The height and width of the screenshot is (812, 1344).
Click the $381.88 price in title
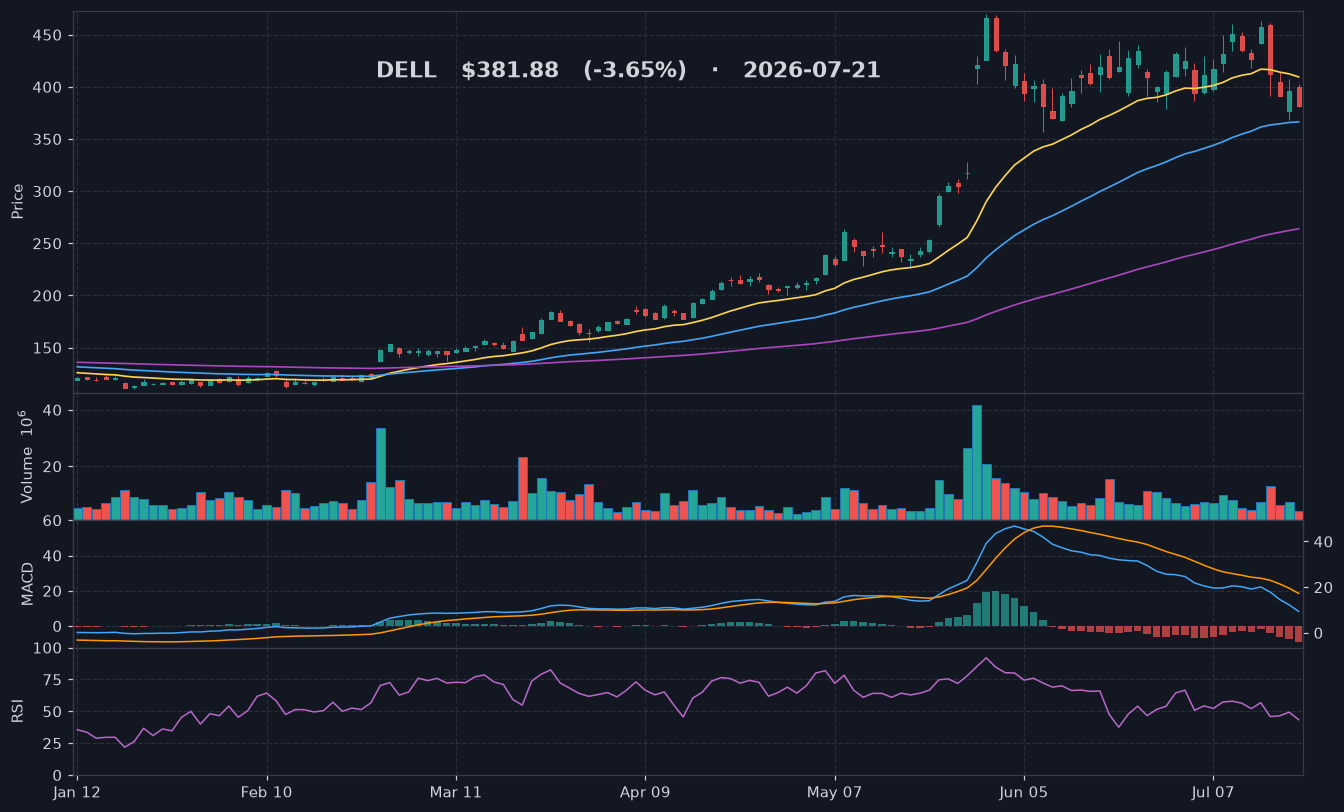[x=510, y=71]
